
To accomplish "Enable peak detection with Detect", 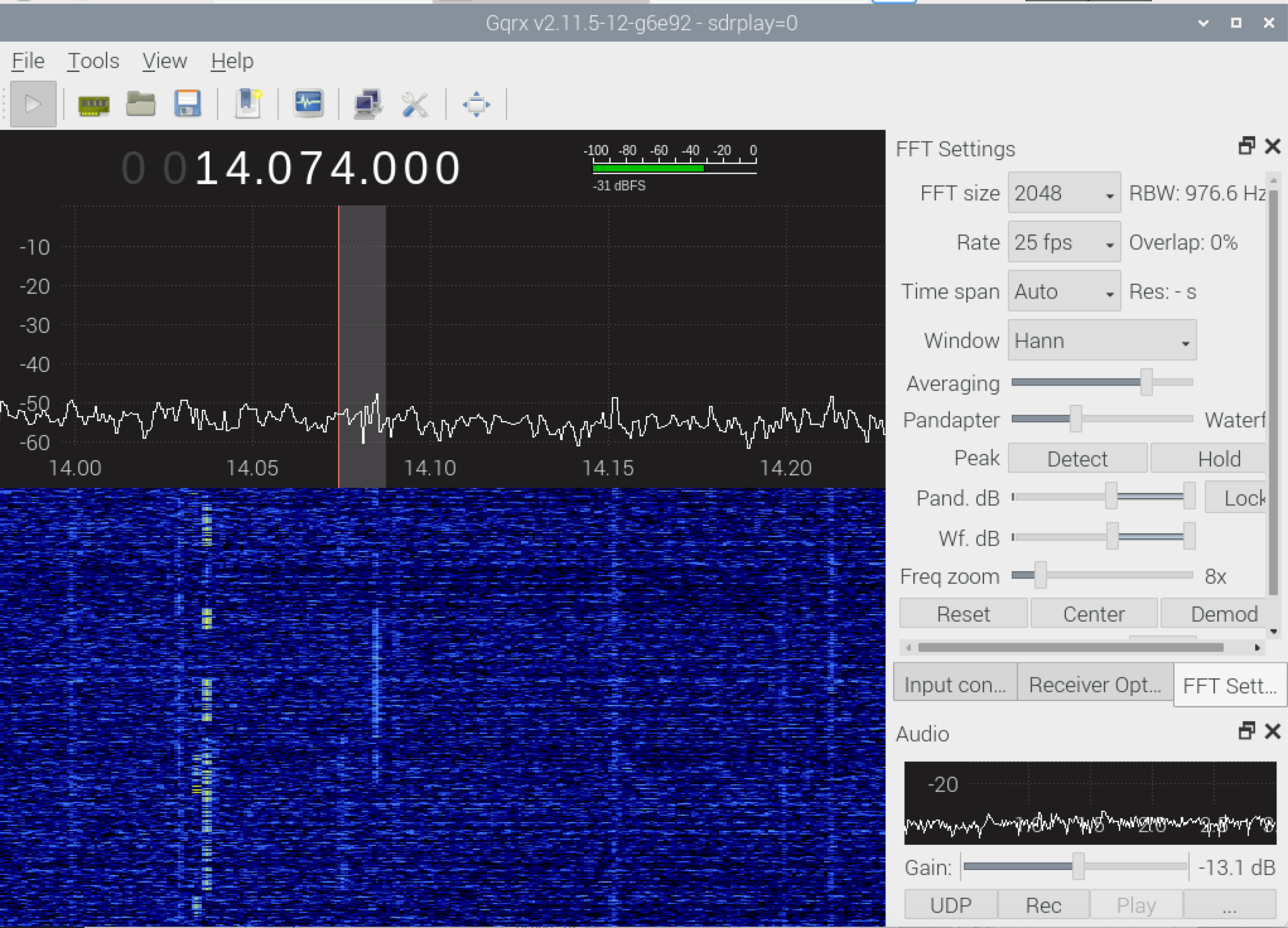I will click(1077, 458).
